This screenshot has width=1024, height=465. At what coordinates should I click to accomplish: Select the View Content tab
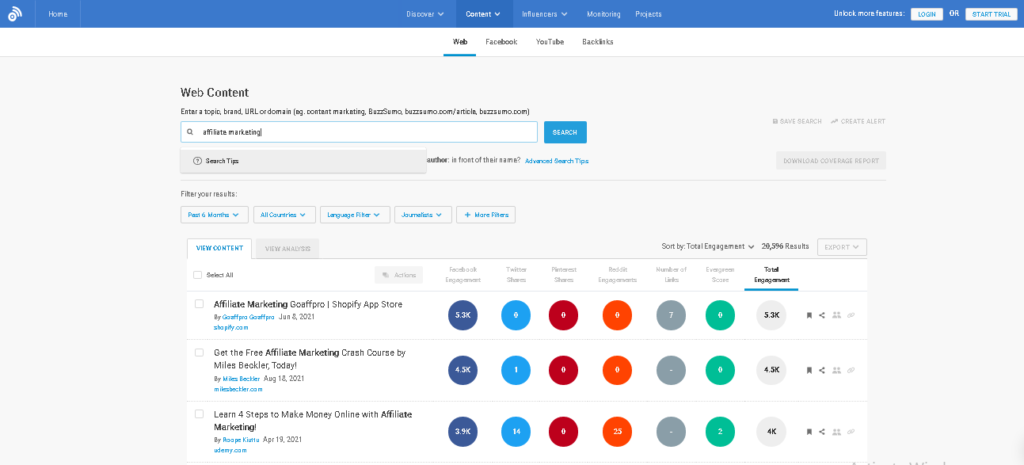click(x=219, y=248)
